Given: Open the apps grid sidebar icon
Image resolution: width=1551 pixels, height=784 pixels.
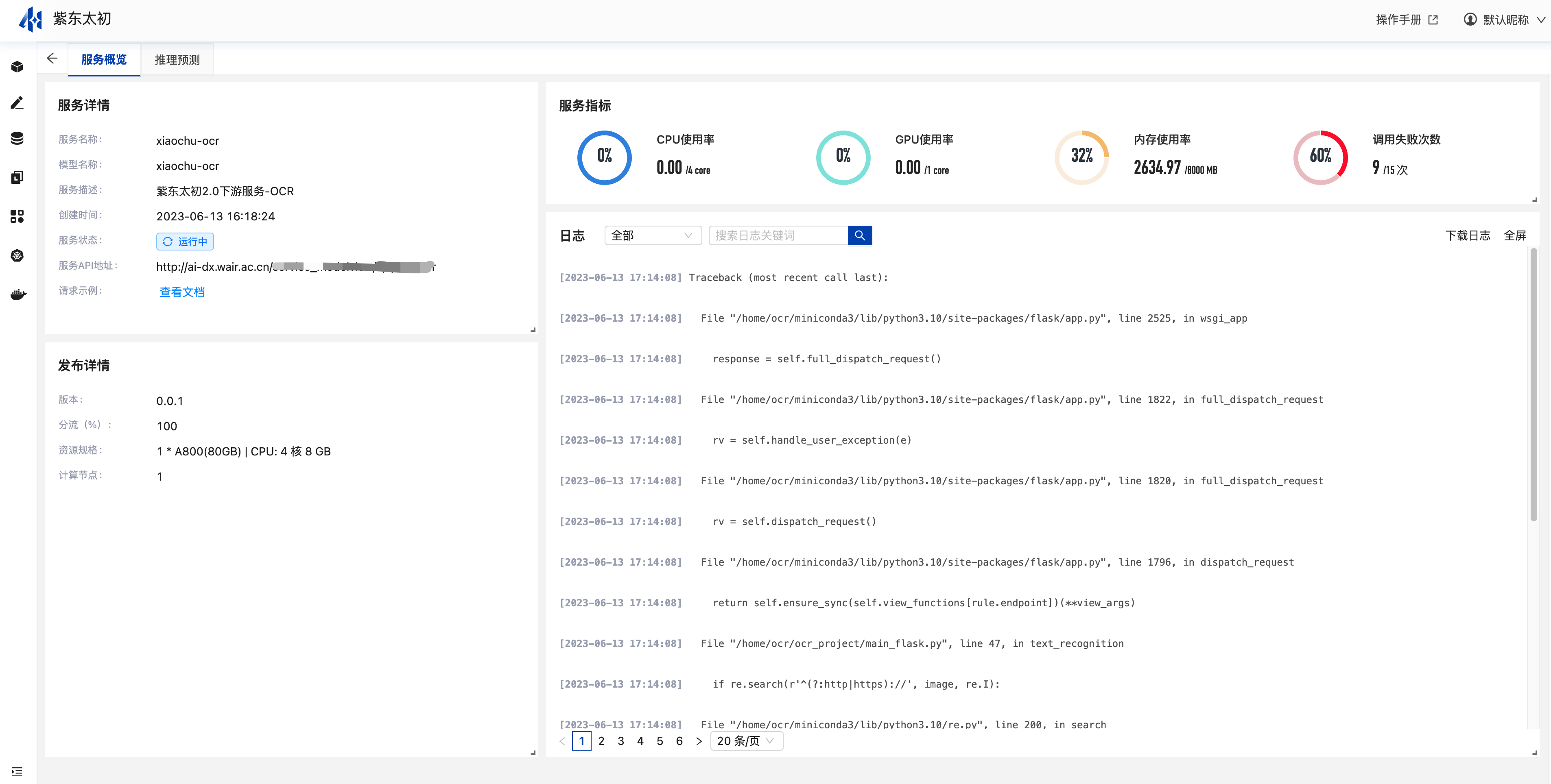Looking at the screenshot, I should (x=17, y=216).
